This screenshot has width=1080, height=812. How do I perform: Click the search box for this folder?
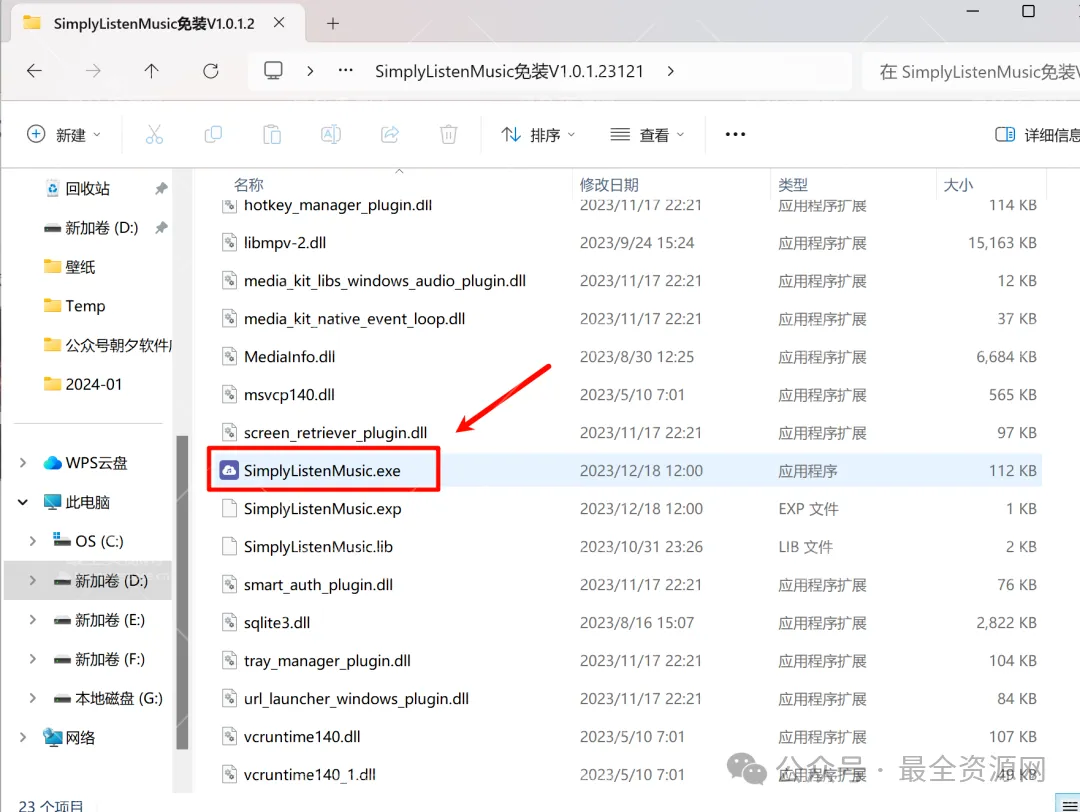tap(971, 72)
